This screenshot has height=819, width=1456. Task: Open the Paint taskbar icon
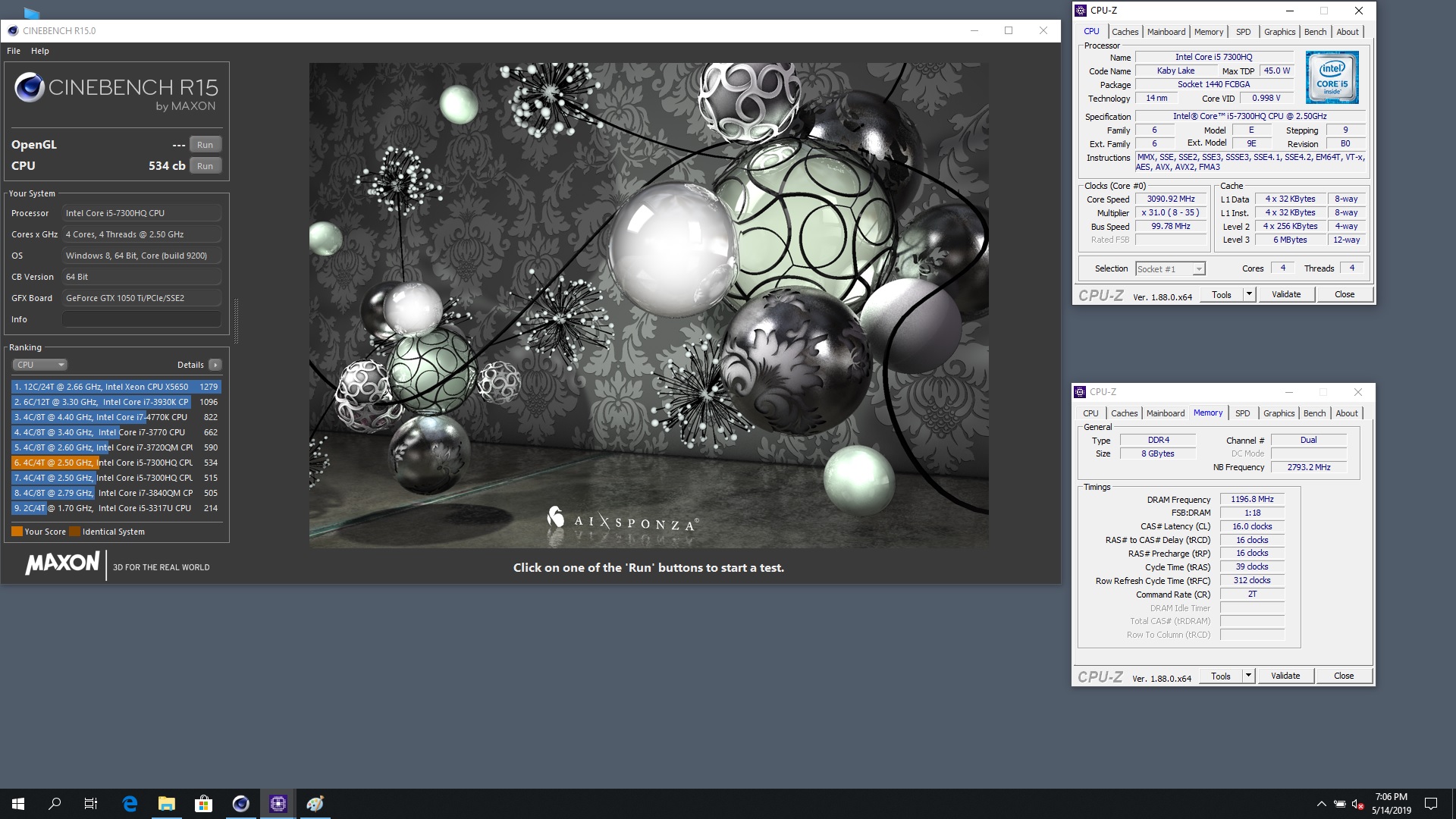pos(315,804)
